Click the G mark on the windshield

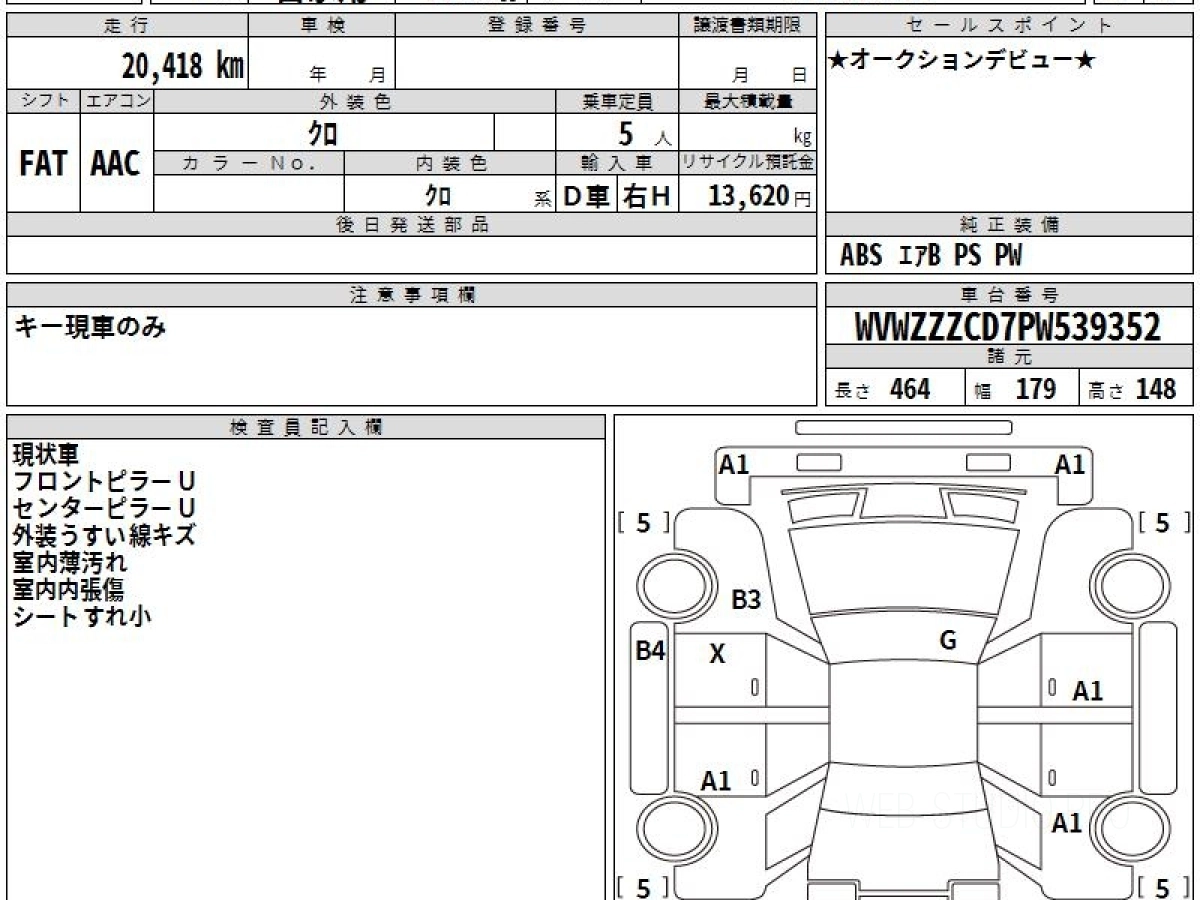tap(948, 641)
